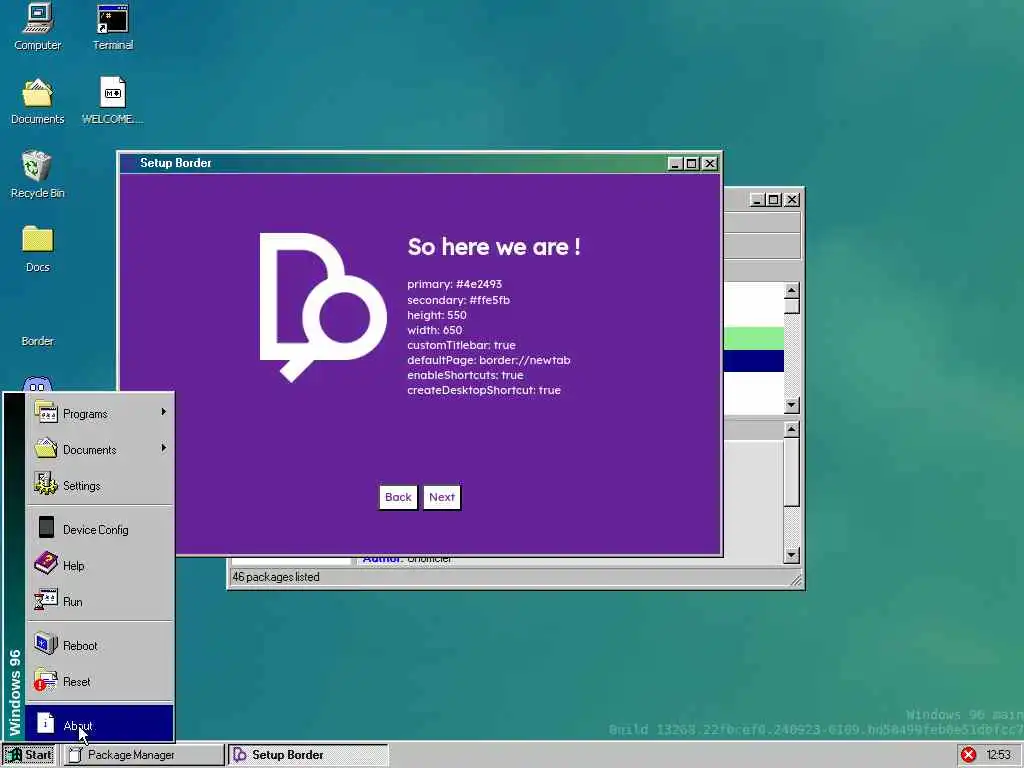This screenshot has height=768, width=1024.
Task: Minimize the Package Manager window
Action: (757, 200)
